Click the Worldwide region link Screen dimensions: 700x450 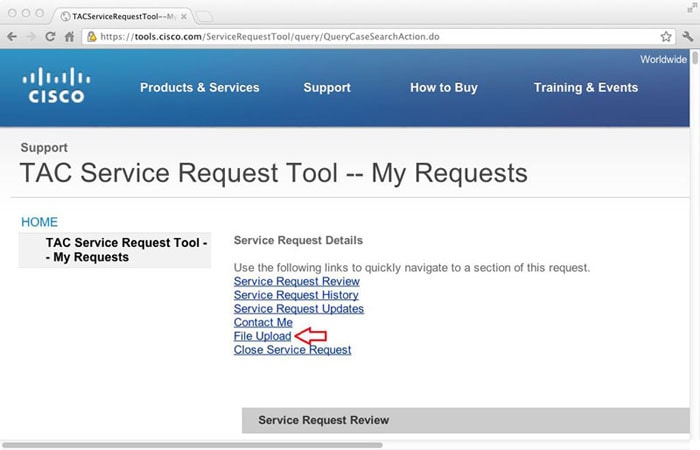pos(663,59)
